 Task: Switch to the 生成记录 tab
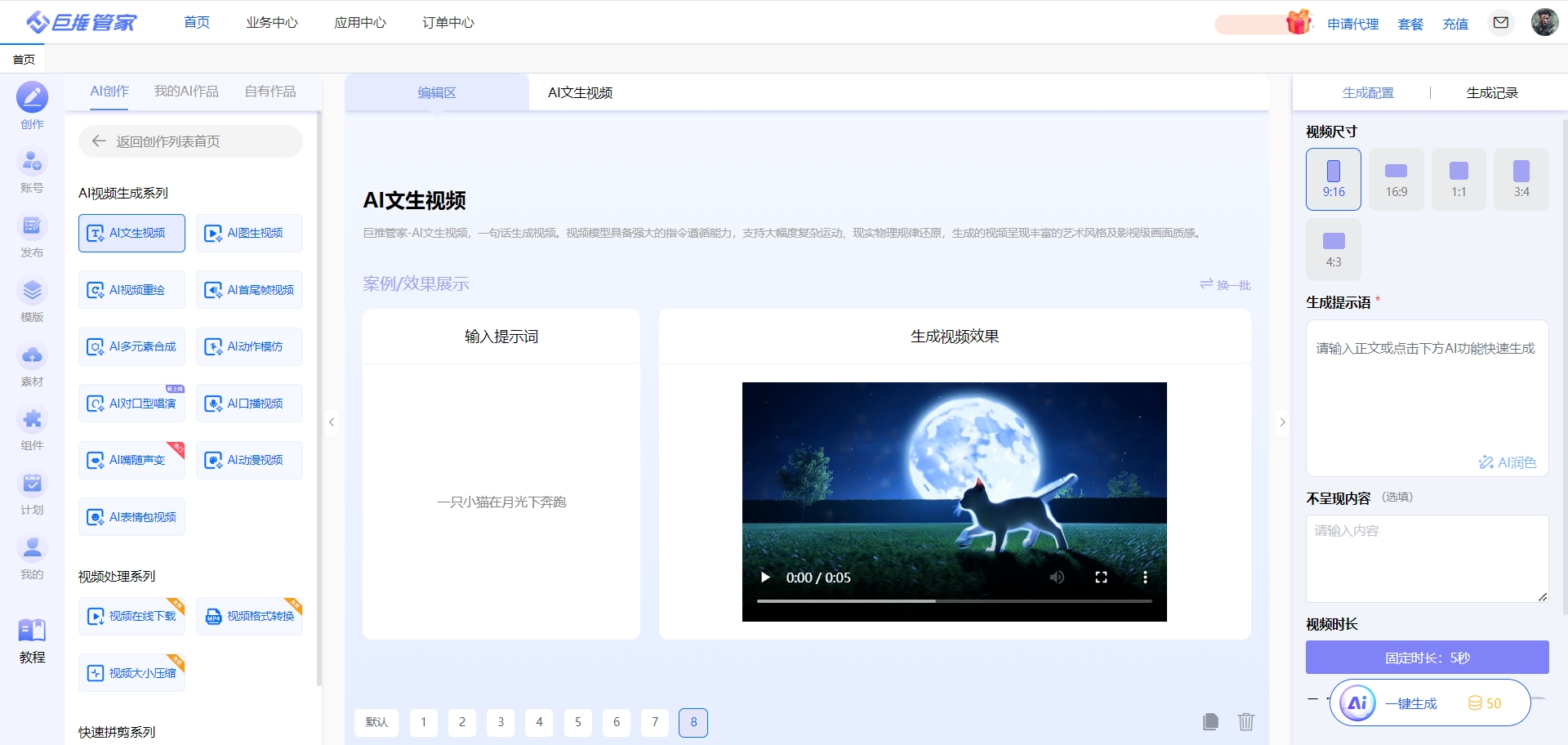(x=1491, y=93)
